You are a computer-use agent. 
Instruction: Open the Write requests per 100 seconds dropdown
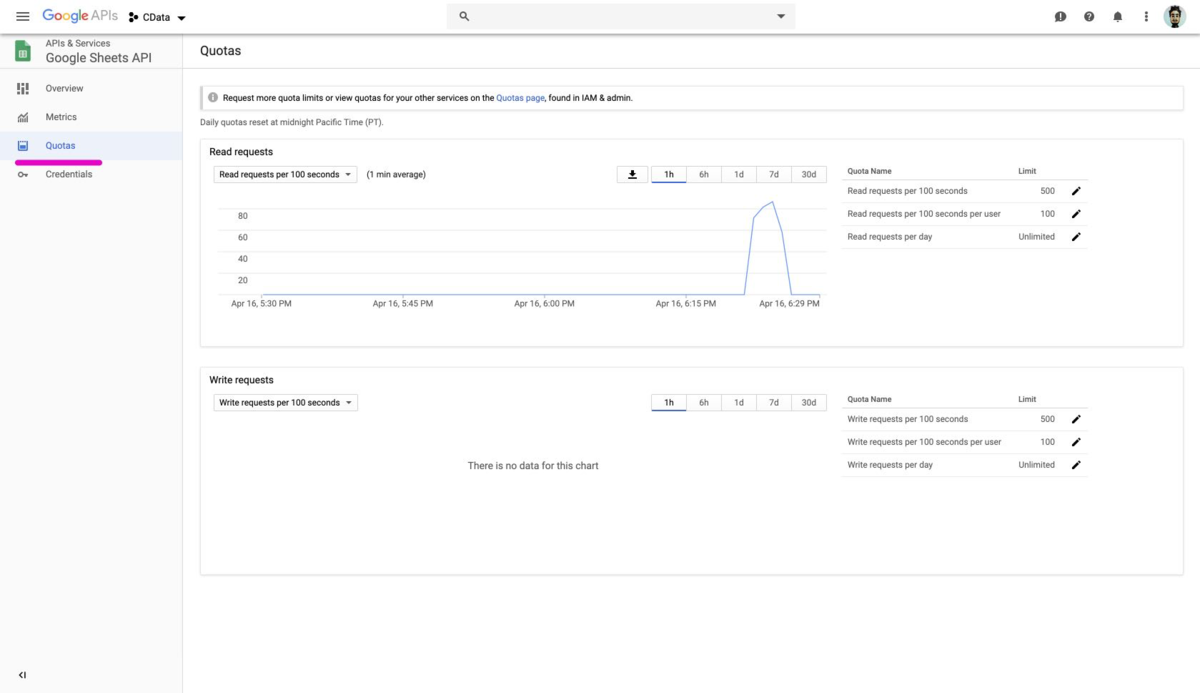[x=284, y=402]
